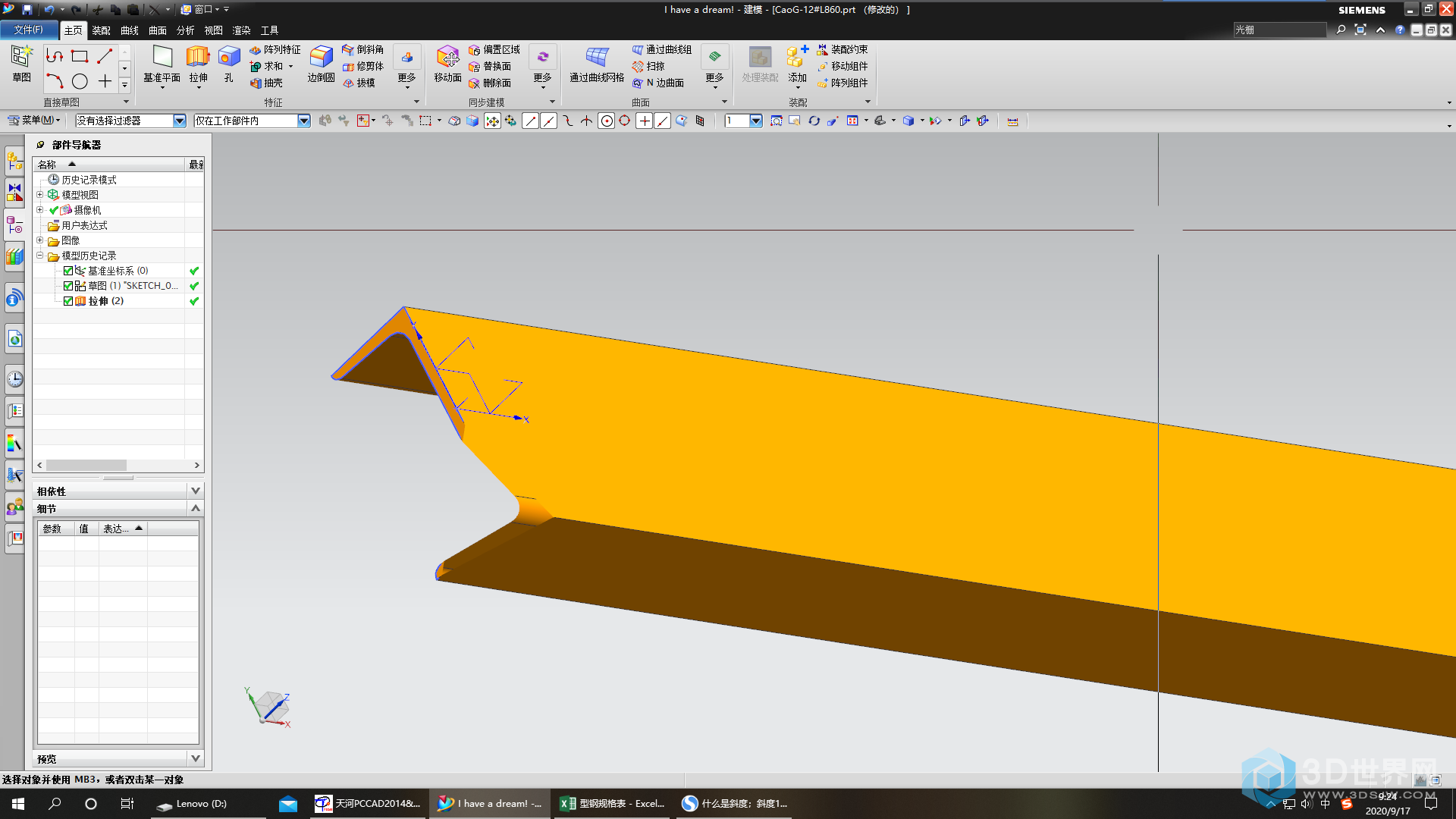
Task: Switch to the 分析 ribbon tab
Action: (x=186, y=30)
